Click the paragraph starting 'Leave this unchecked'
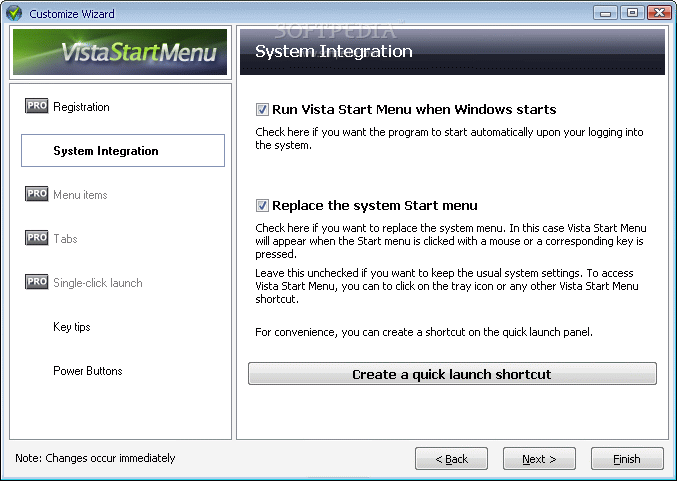This screenshot has height=481, width=677. (x=447, y=286)
